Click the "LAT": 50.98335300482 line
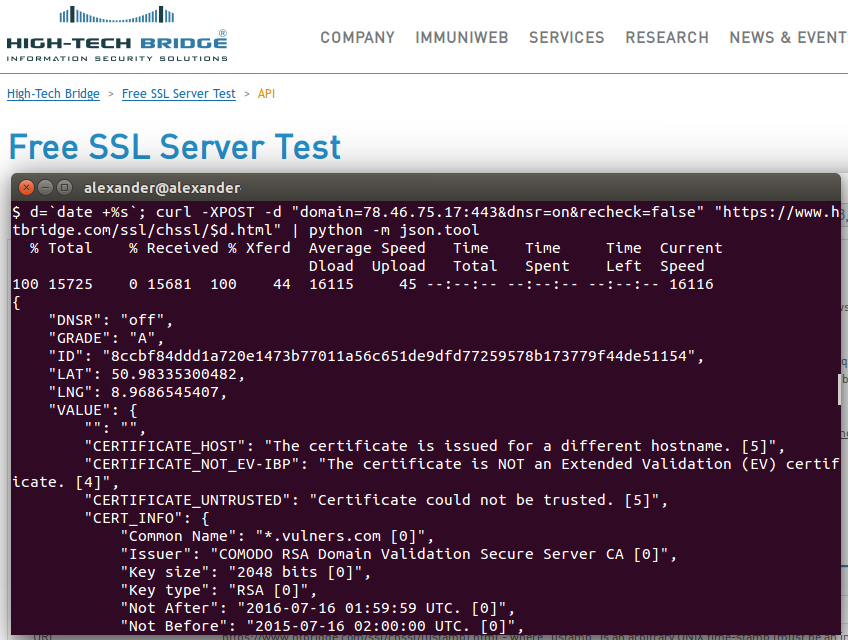Viewport: 848px width, 640px height. click(x=147, y=374)
